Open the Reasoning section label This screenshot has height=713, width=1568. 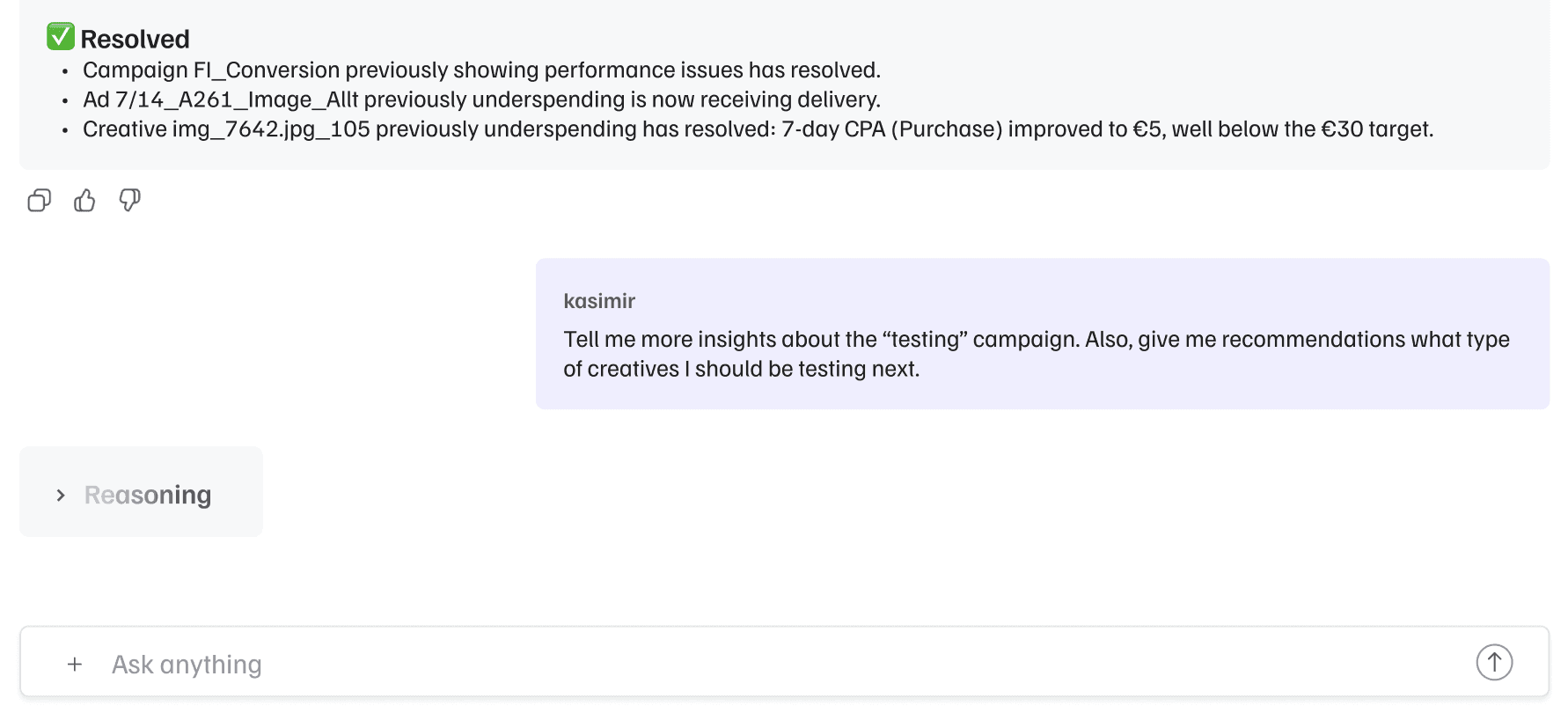(148, 496)
